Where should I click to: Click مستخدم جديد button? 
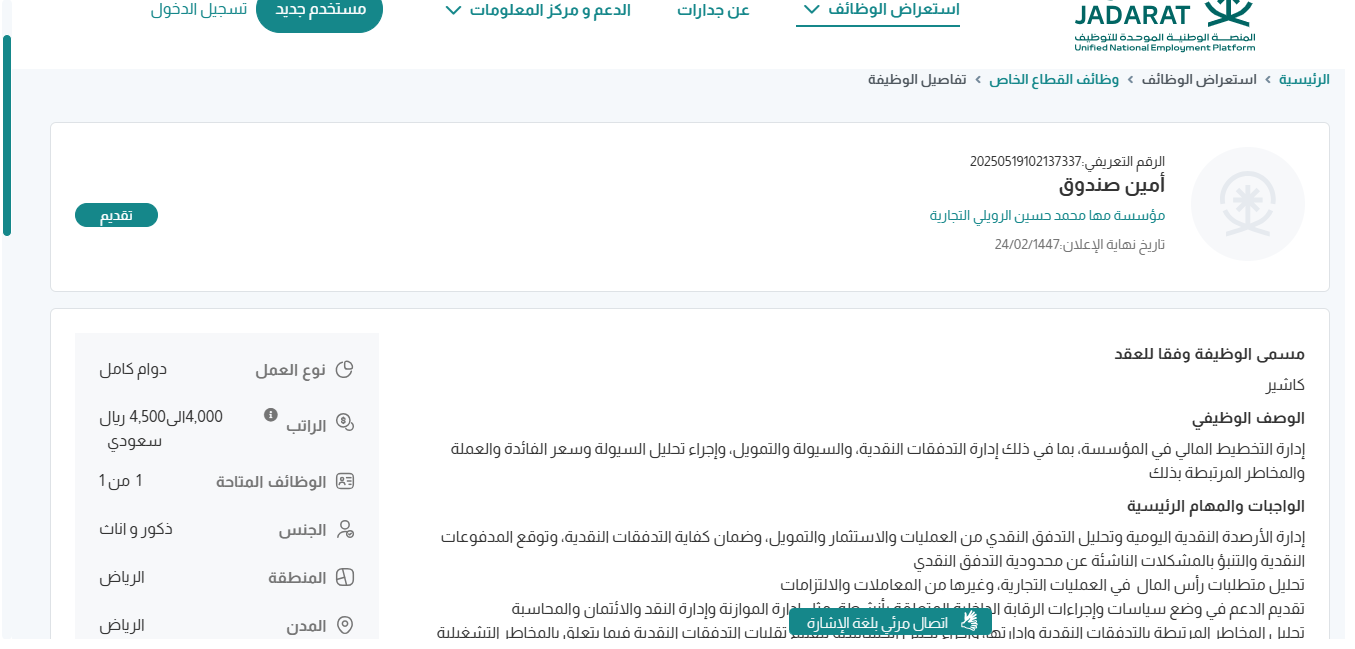click(320, 11)
